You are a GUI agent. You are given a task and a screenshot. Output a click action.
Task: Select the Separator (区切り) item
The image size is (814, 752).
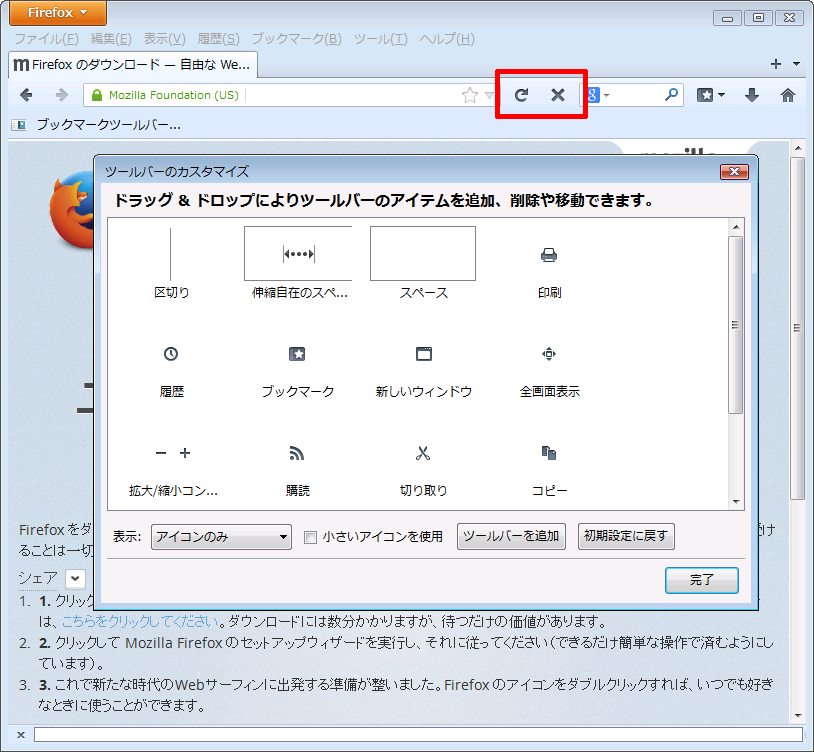click(x=171, y=263)
